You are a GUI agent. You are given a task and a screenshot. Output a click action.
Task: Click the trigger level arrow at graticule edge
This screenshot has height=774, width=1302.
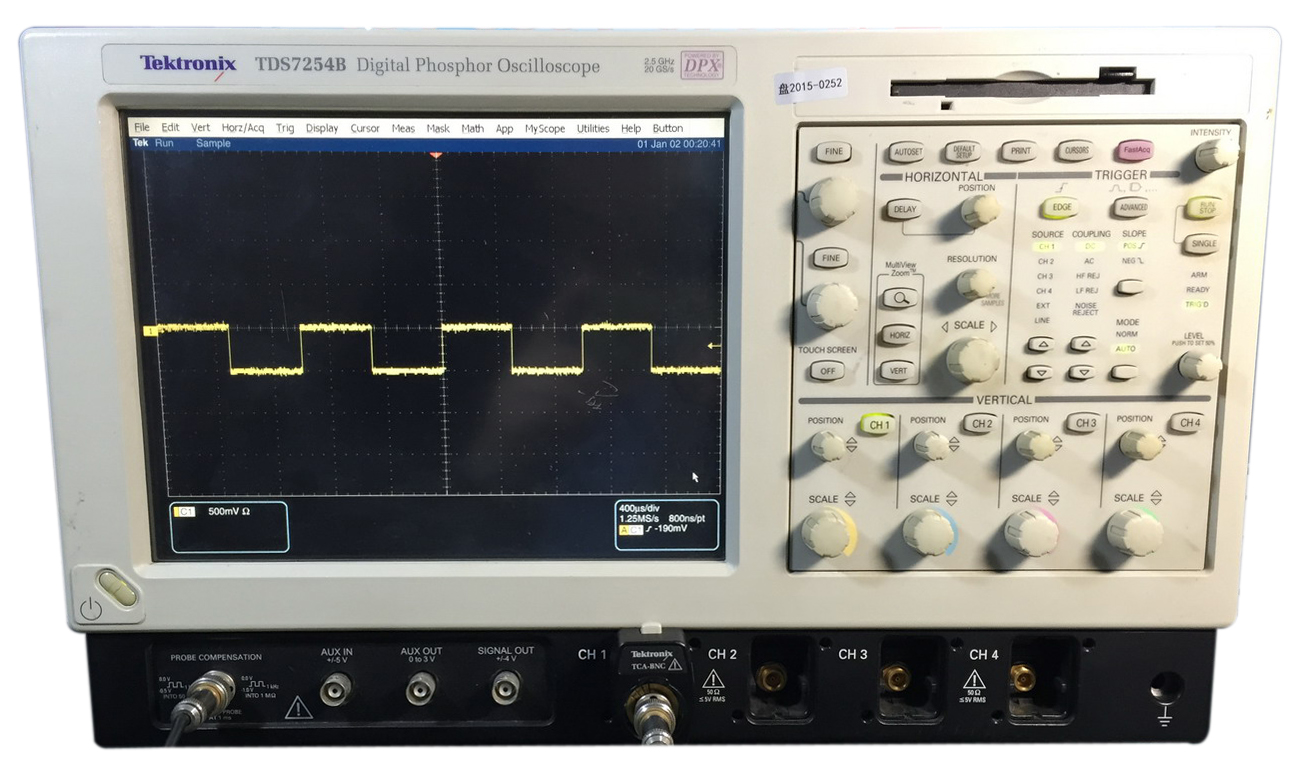pyautogui.click(x=713, y=347)
